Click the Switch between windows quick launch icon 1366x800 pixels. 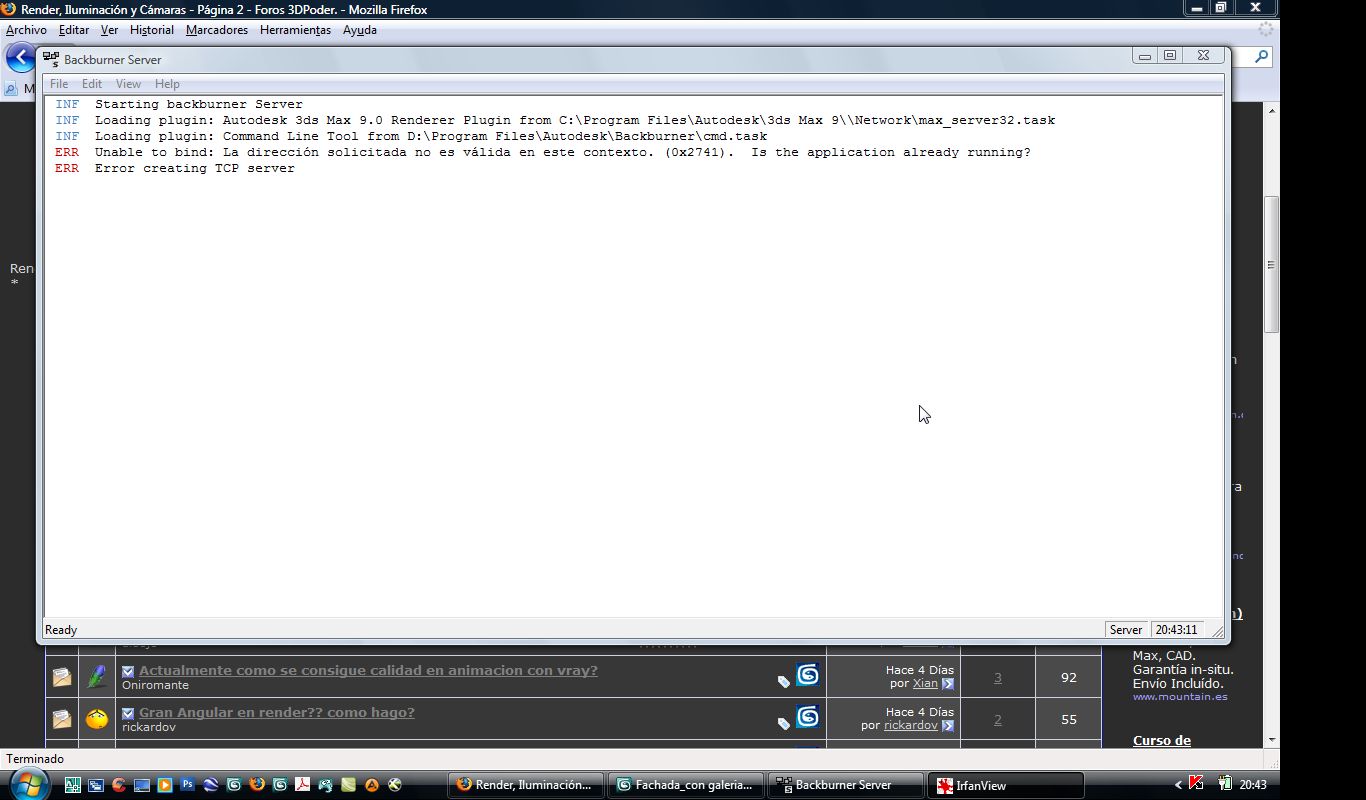tap(96, 785)
